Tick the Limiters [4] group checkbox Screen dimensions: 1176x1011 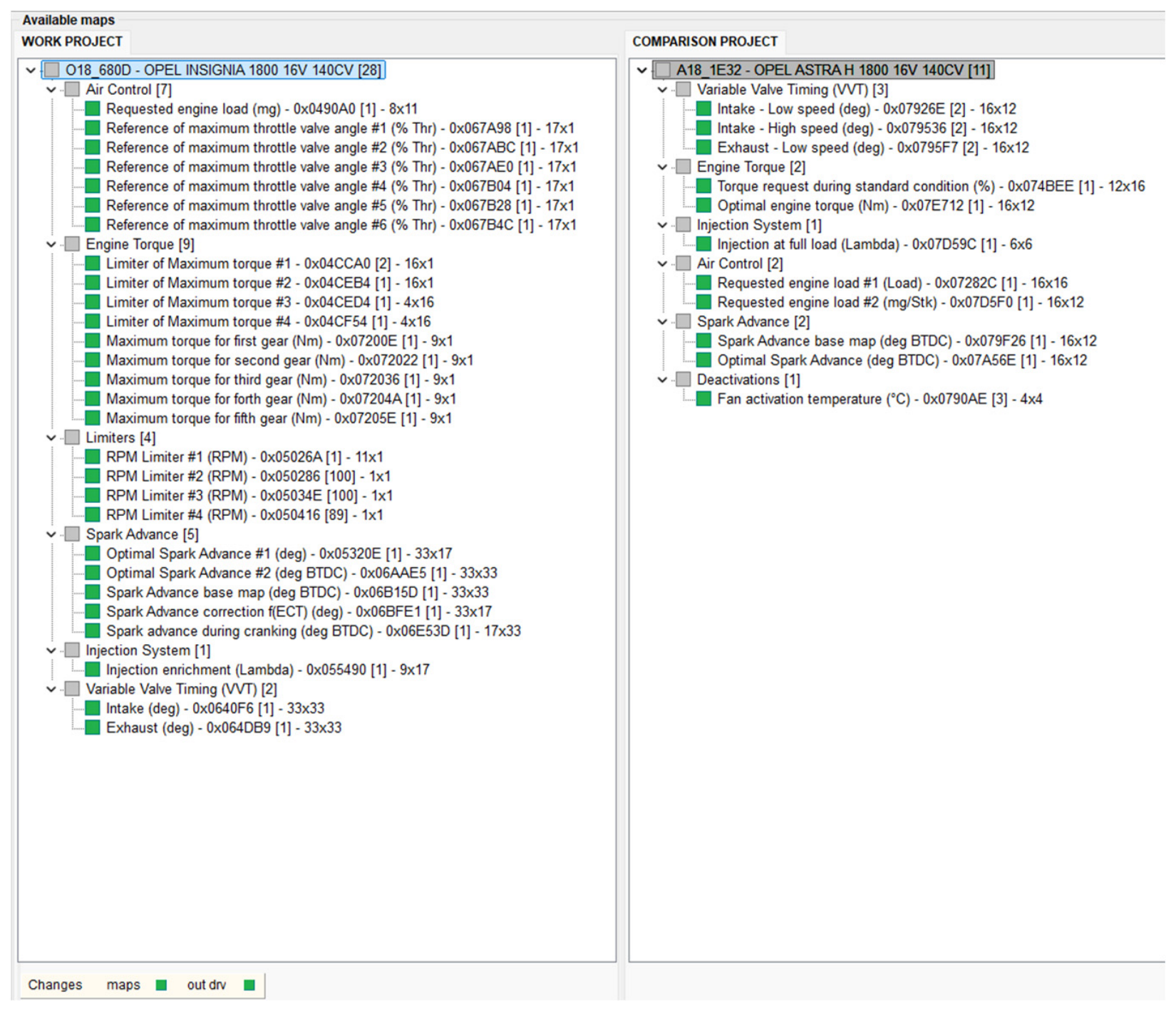[72, 437]
